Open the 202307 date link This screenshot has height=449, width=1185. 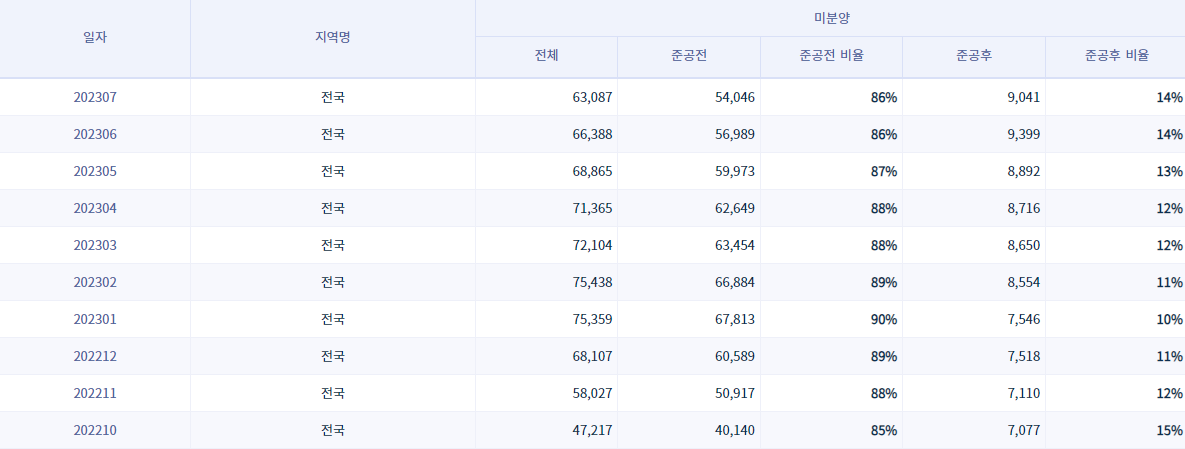[95, 97]
